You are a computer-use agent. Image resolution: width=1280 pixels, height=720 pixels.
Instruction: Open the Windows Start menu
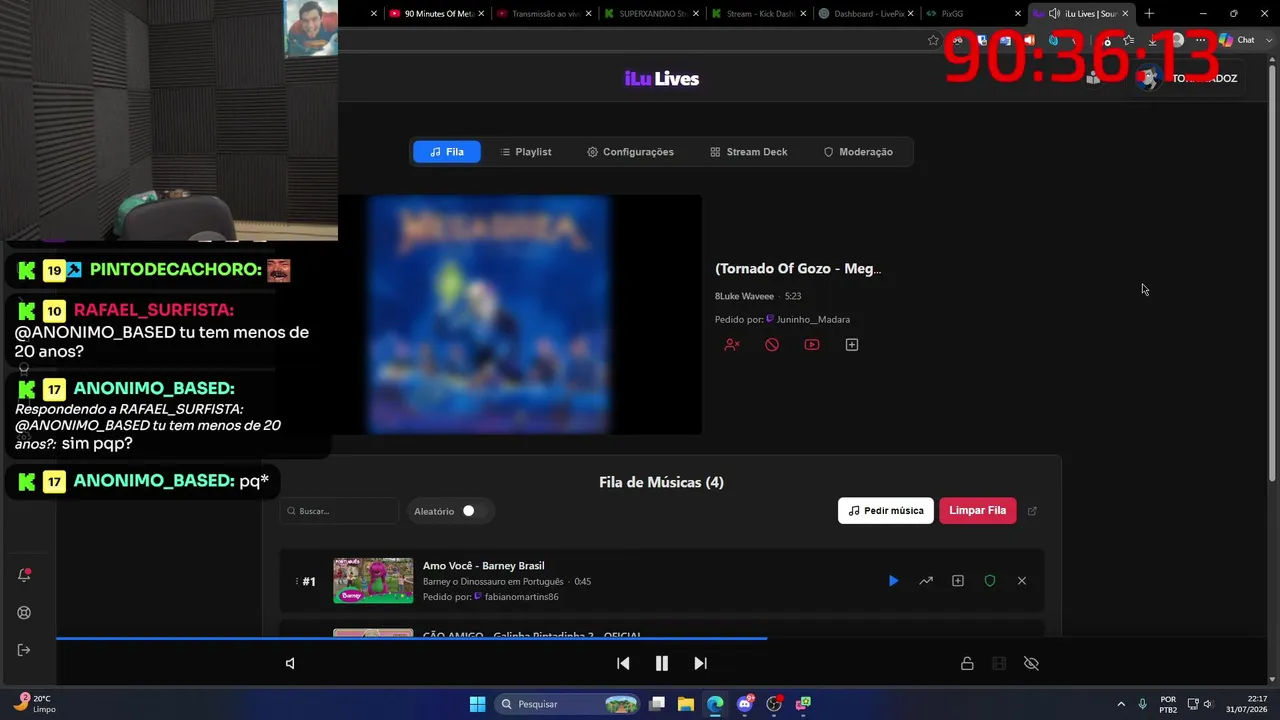478,704
